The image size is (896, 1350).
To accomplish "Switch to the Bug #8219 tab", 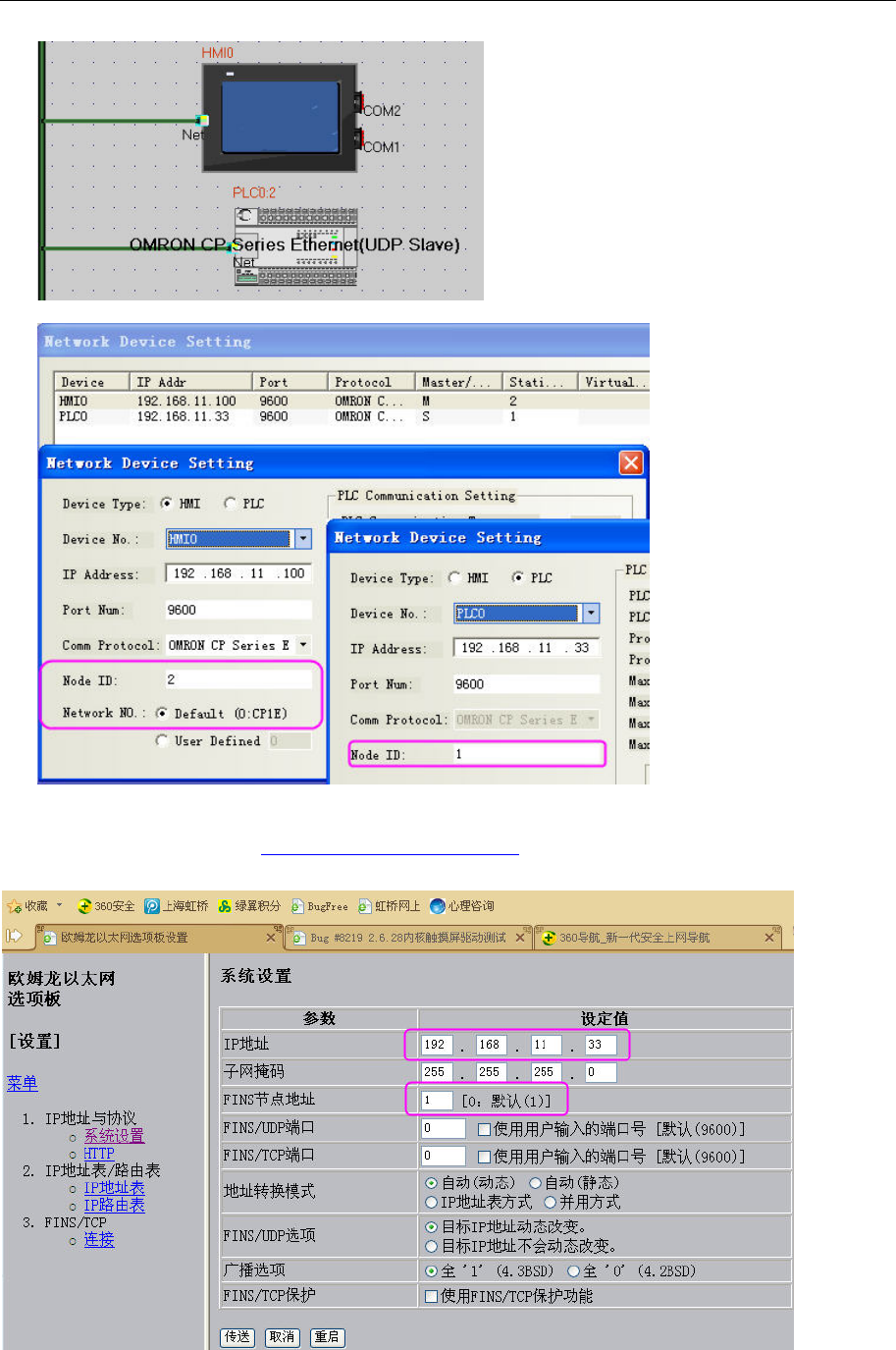I will [x=408, y=938].
